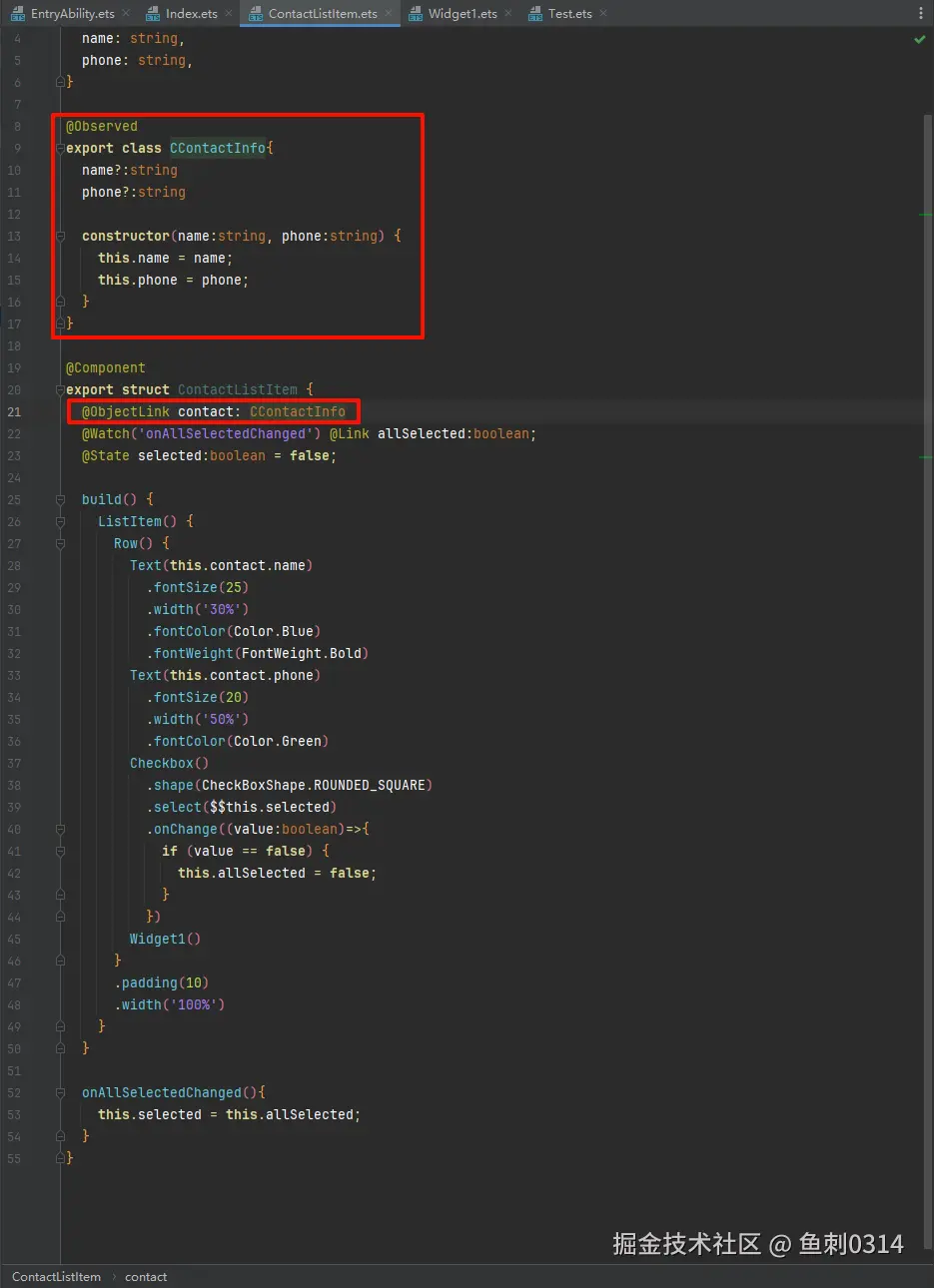Collapse the if-block fold marker on line 41
Viewport: 934px width, 1288px height.
click(x=60, y=851)
